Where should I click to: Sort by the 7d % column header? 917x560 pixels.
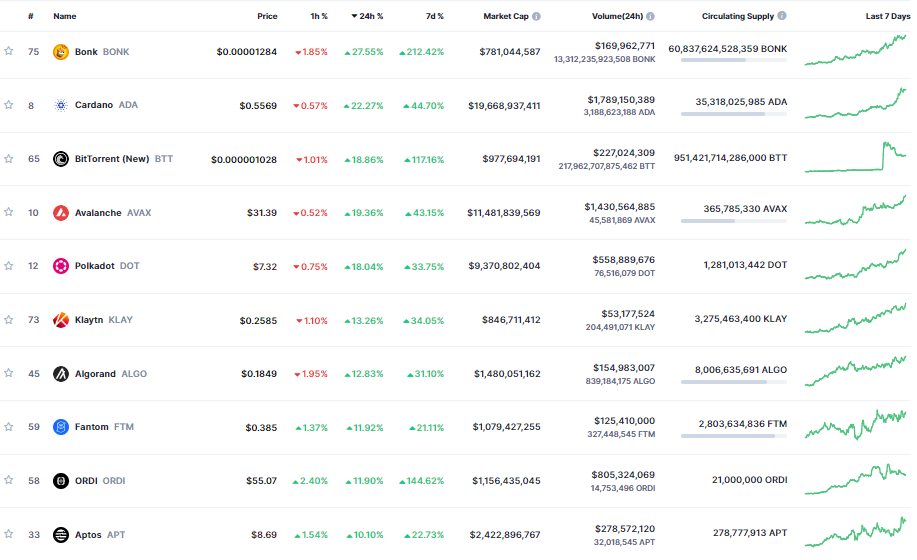[x=434, y=17]
